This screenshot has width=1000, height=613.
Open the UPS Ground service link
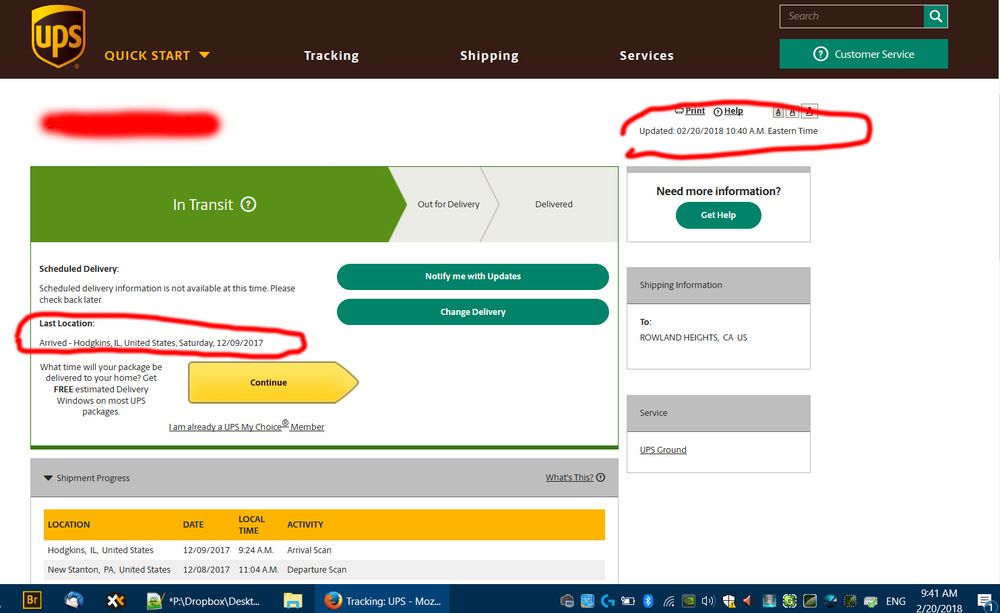(x=663, y=450)
